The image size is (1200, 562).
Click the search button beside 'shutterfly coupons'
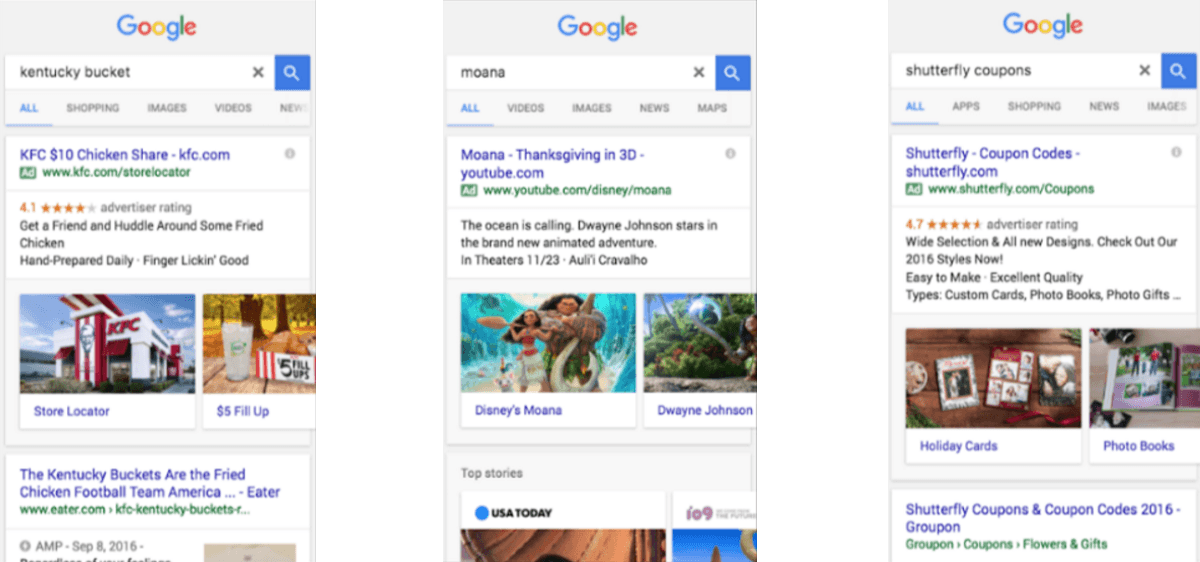1179,70
